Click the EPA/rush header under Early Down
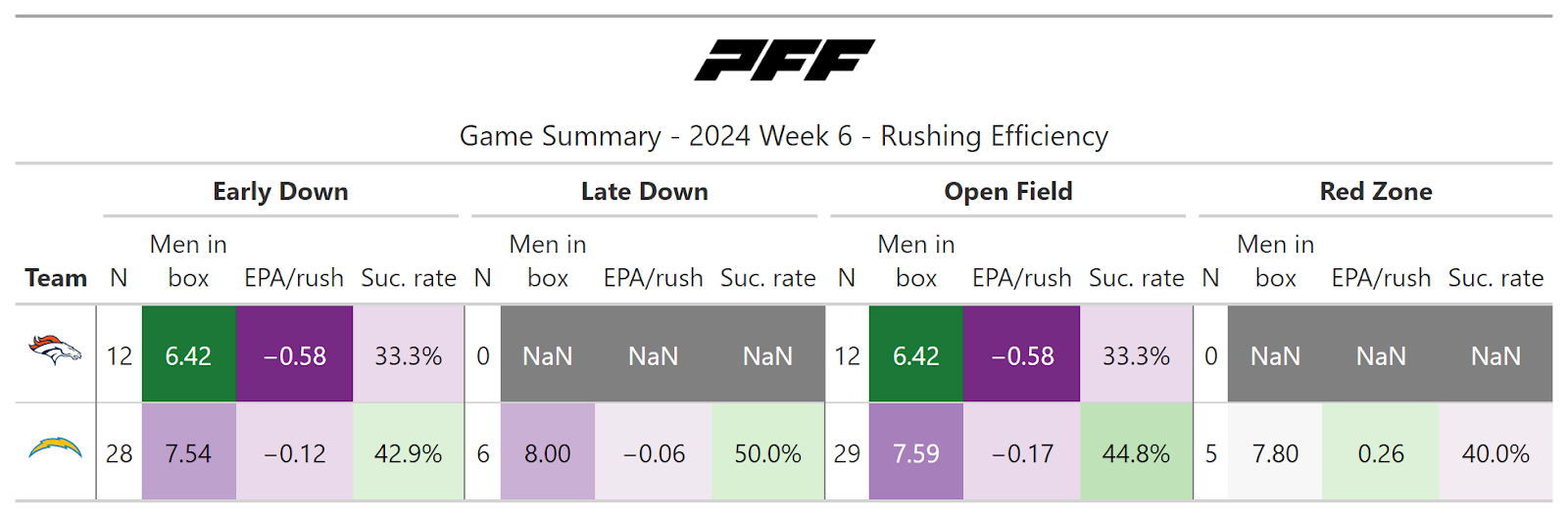This screenshot has width=1568, height=517. click(294, 278)
